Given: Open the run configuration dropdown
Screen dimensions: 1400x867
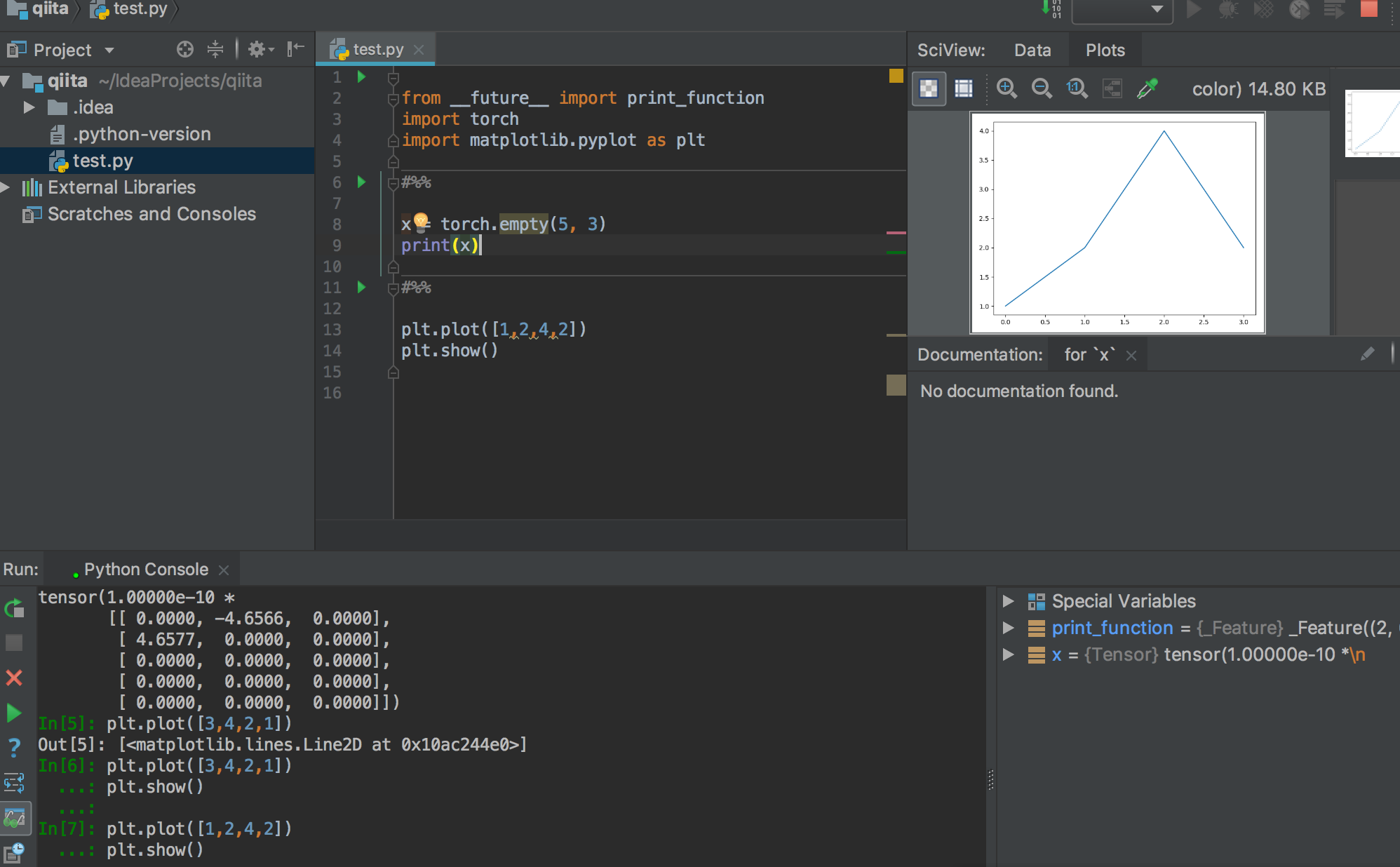Looking at the screenshot, I should (1122, 10).
